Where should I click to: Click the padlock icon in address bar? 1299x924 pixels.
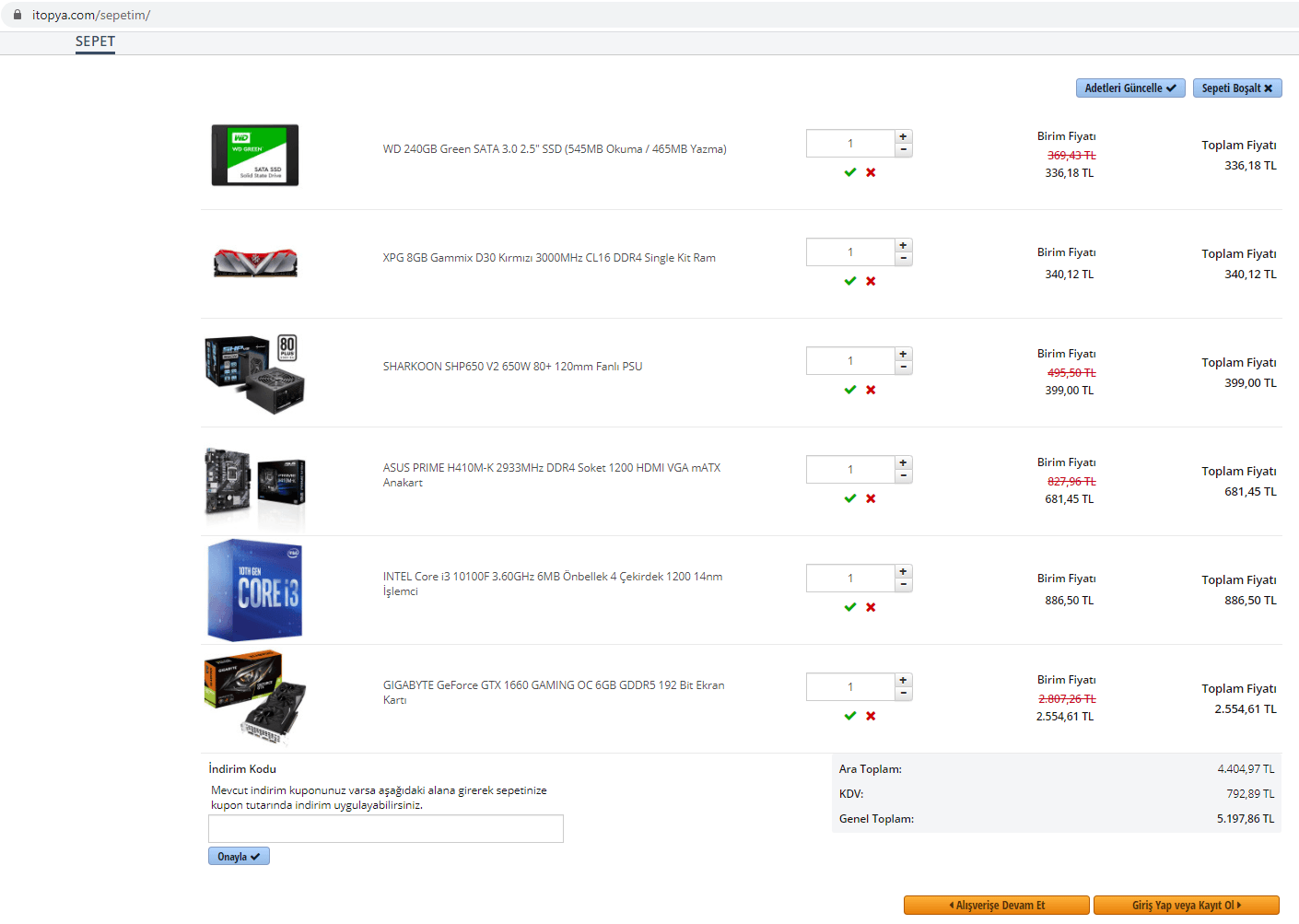click(x=17, y=15)
